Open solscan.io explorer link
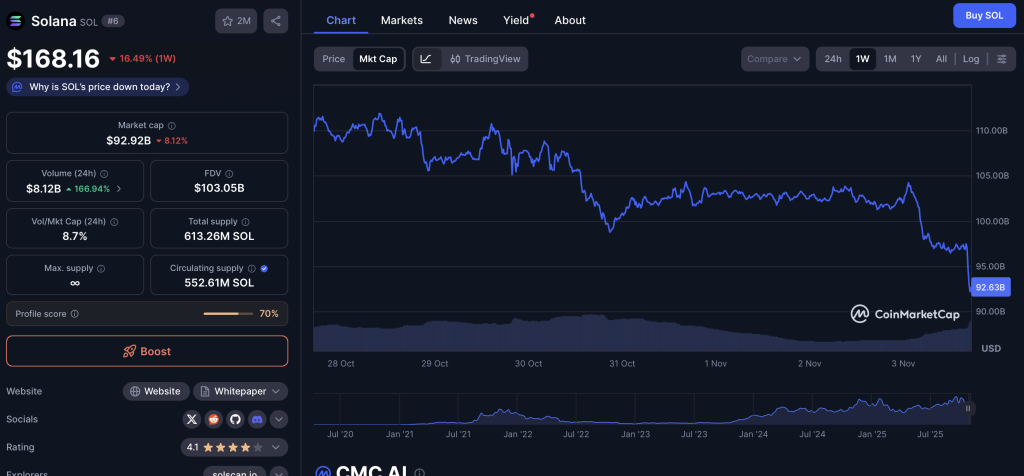The image size is (1024, 476). coord(234,473)
